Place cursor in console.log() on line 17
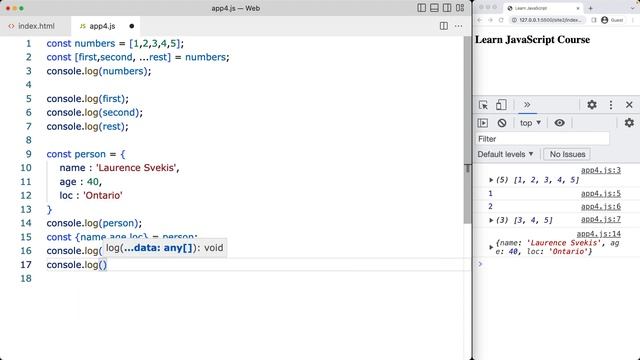The height and width of the screenshot is (360, 640). pyautogui.click(x=102, y=265)
